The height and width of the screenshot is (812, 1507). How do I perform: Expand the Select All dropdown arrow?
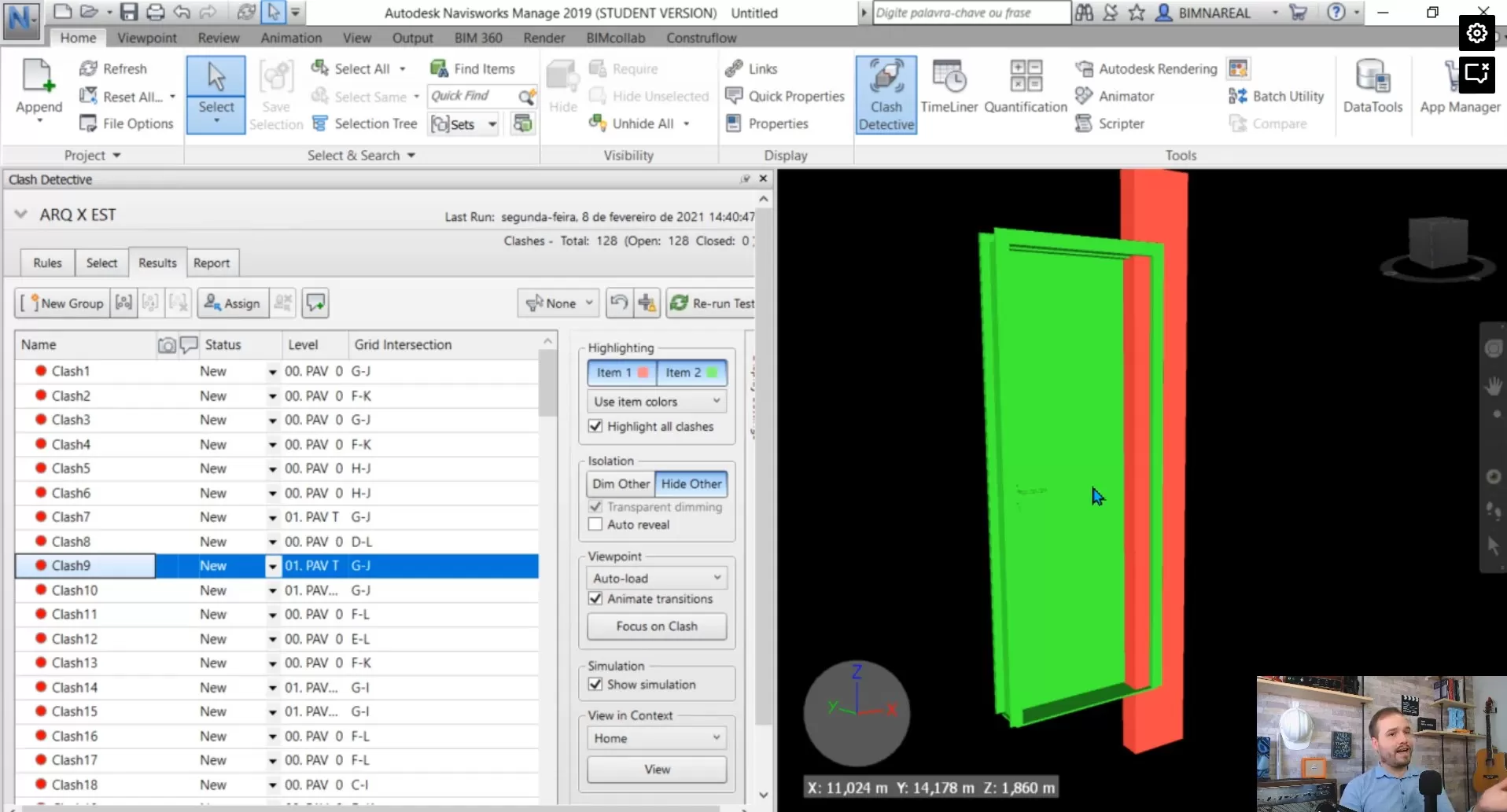402,68
